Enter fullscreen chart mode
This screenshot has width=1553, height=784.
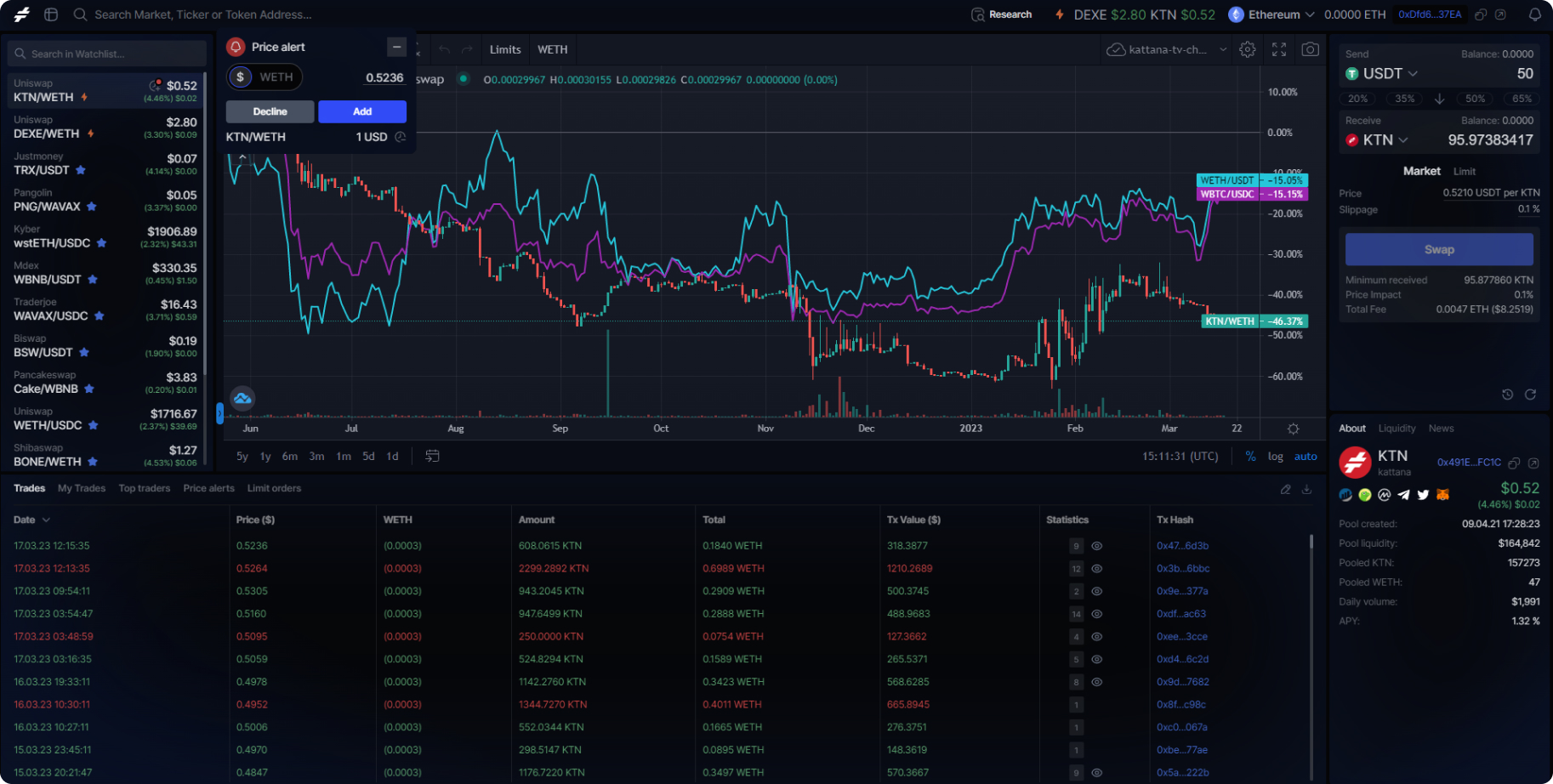[x=1278, y=49]
